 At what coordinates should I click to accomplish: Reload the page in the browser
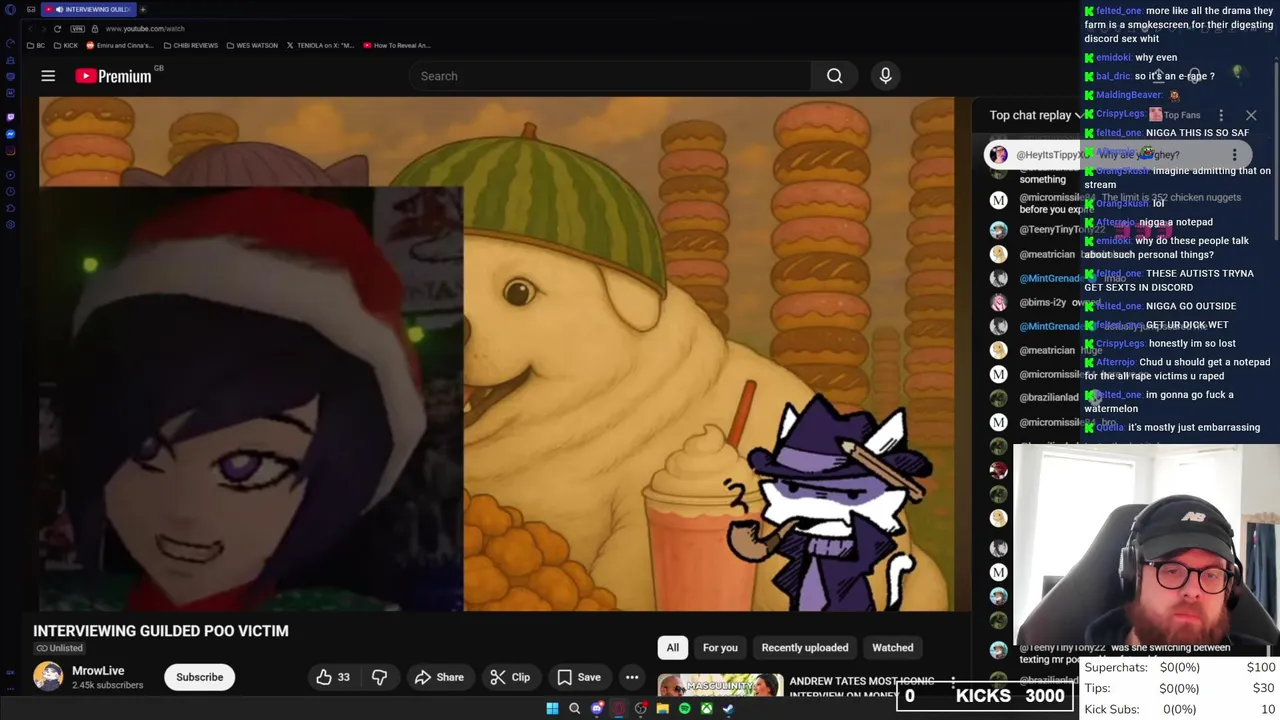(57, 29)
